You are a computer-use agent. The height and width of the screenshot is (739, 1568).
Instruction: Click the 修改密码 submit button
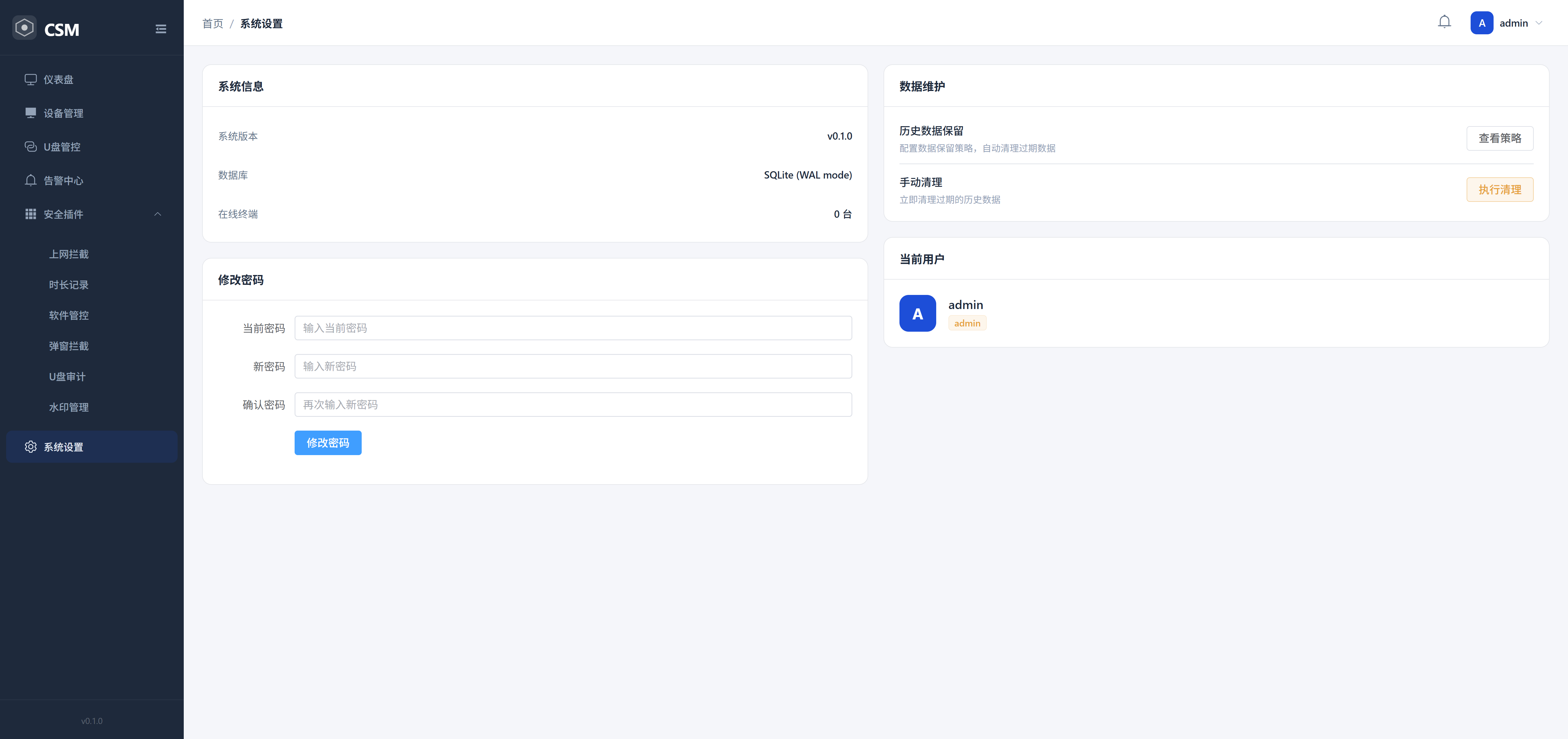point(327,443)
